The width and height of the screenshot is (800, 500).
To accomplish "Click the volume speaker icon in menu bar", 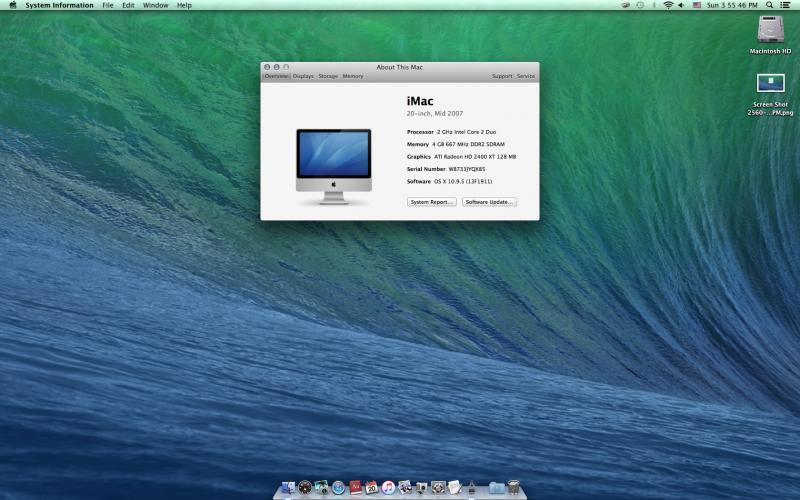I will point(681,5).
